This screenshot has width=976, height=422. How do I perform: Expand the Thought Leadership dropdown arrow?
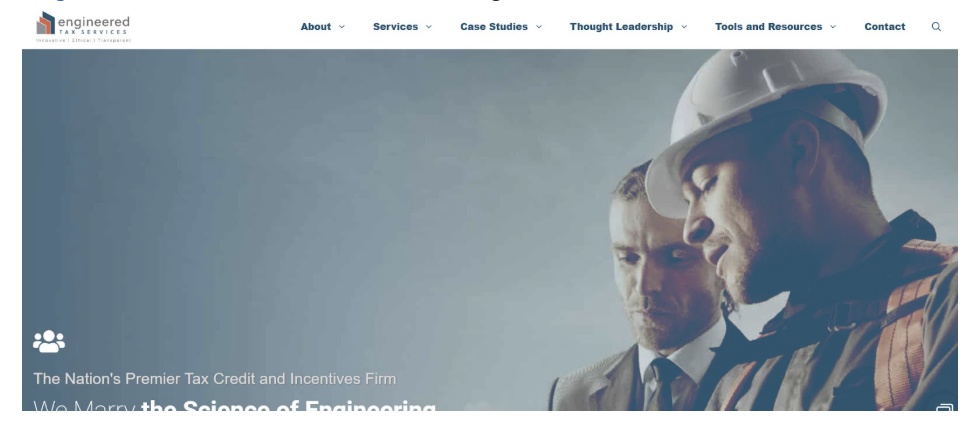coord(683,27)
